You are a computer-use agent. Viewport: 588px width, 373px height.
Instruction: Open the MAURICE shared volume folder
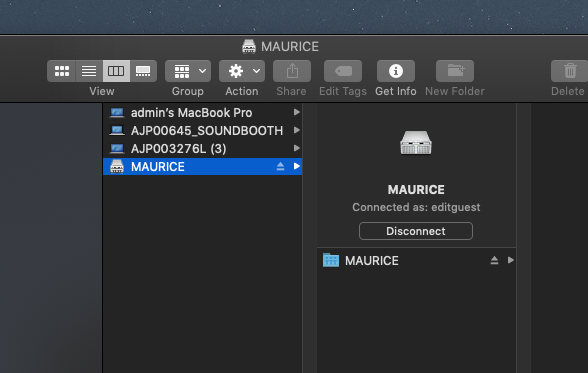416,261
